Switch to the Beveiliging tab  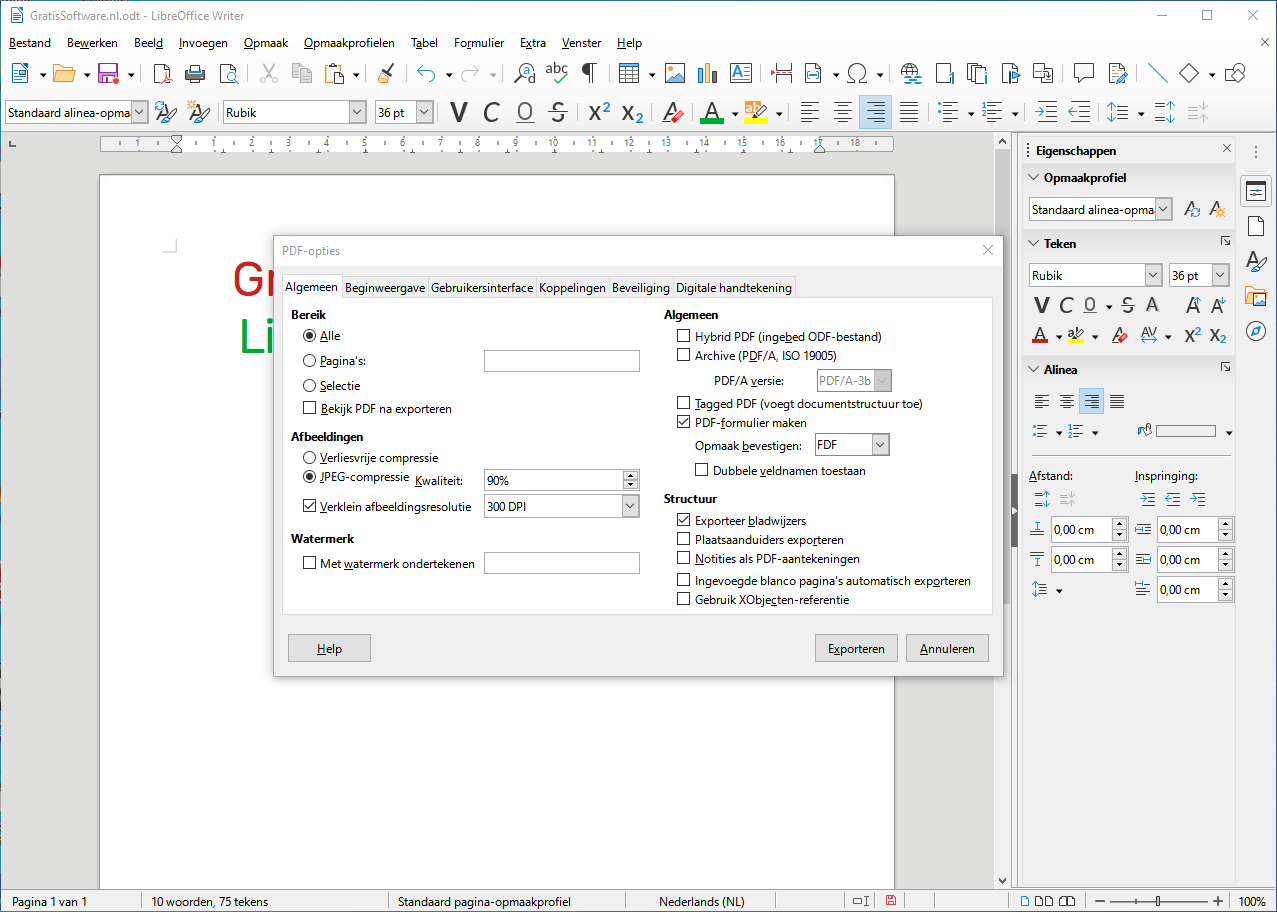pyautogui.click(x=641, y=288)
